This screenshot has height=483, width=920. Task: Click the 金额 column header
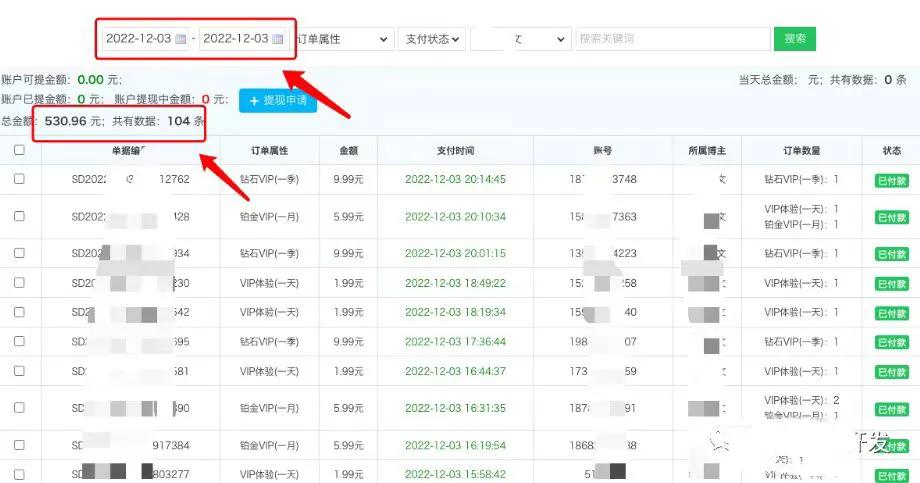[x=349, y=151]
